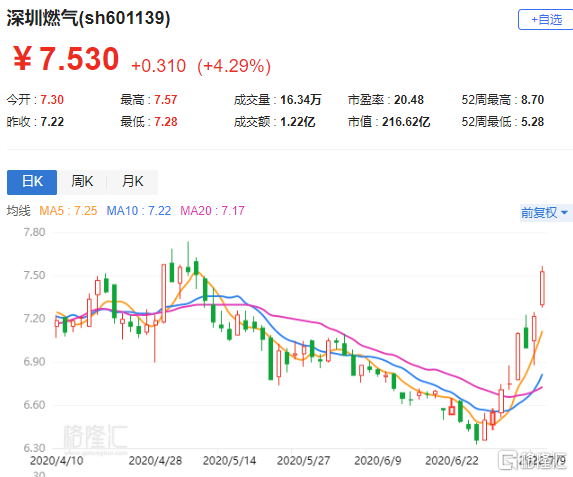Click the price change +0.310
Image resolution: width=573 pixels, height=477 pixels.
point(159,66)
